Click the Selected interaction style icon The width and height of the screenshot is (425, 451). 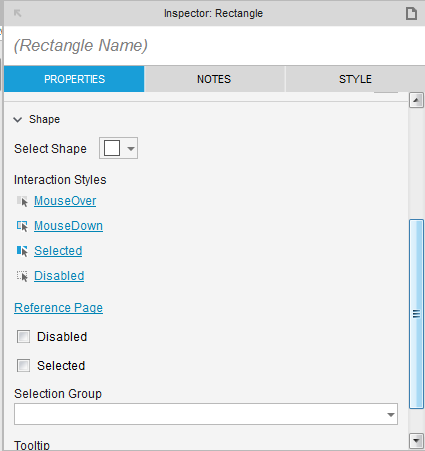(22, 251)
